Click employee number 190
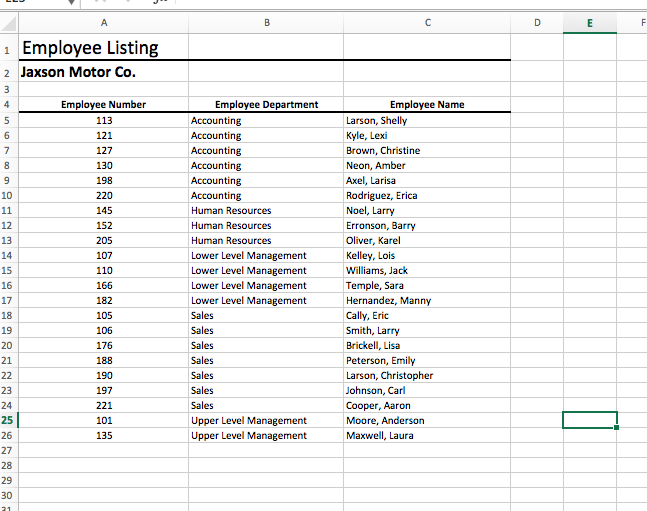This screenshot has width=647, height=511. pos(104,375)
